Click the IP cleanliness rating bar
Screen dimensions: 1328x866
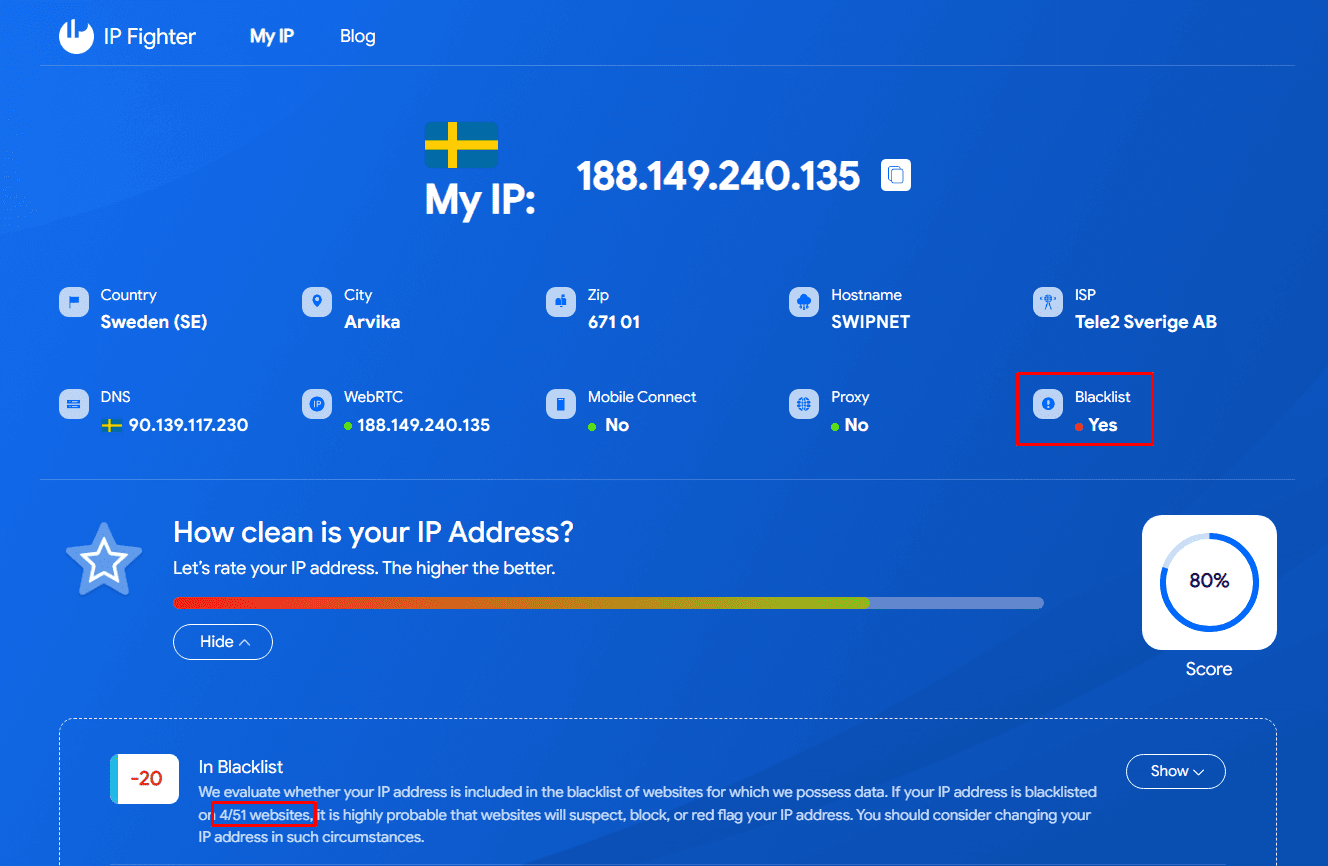point(608,603)
